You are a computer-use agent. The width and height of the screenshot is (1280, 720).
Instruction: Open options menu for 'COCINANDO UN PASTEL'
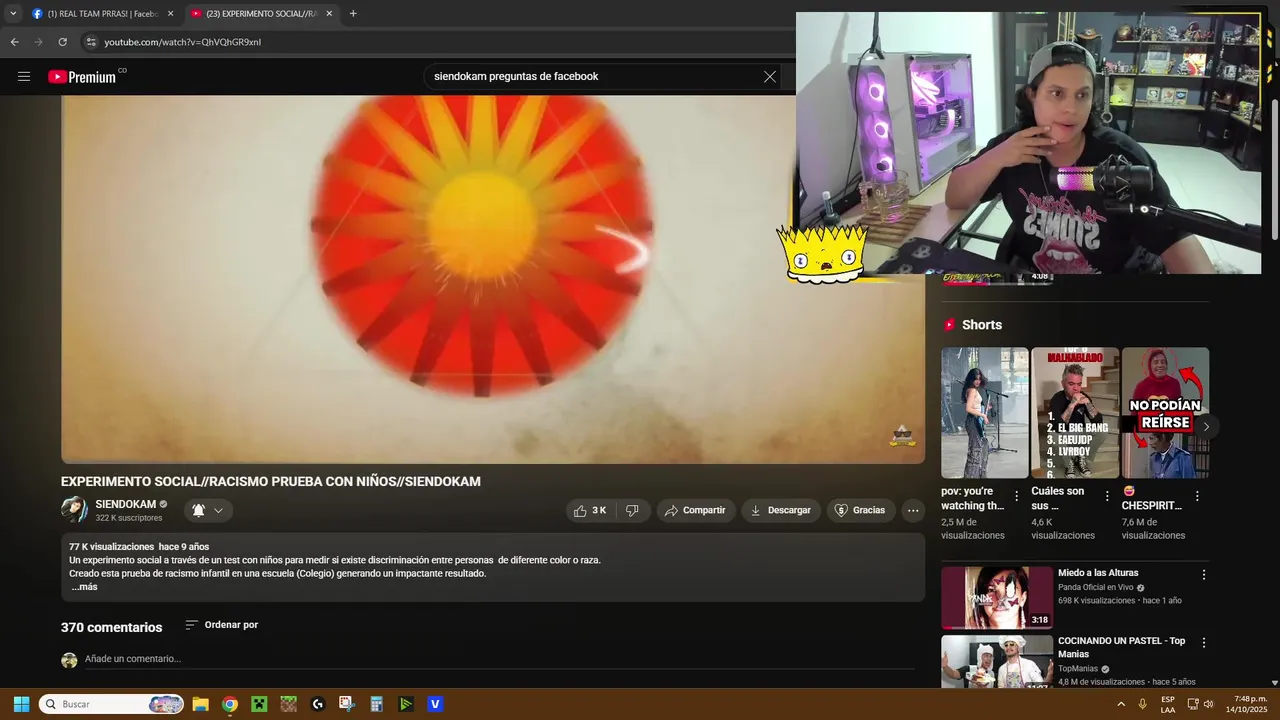click(x=1204, y=643)
